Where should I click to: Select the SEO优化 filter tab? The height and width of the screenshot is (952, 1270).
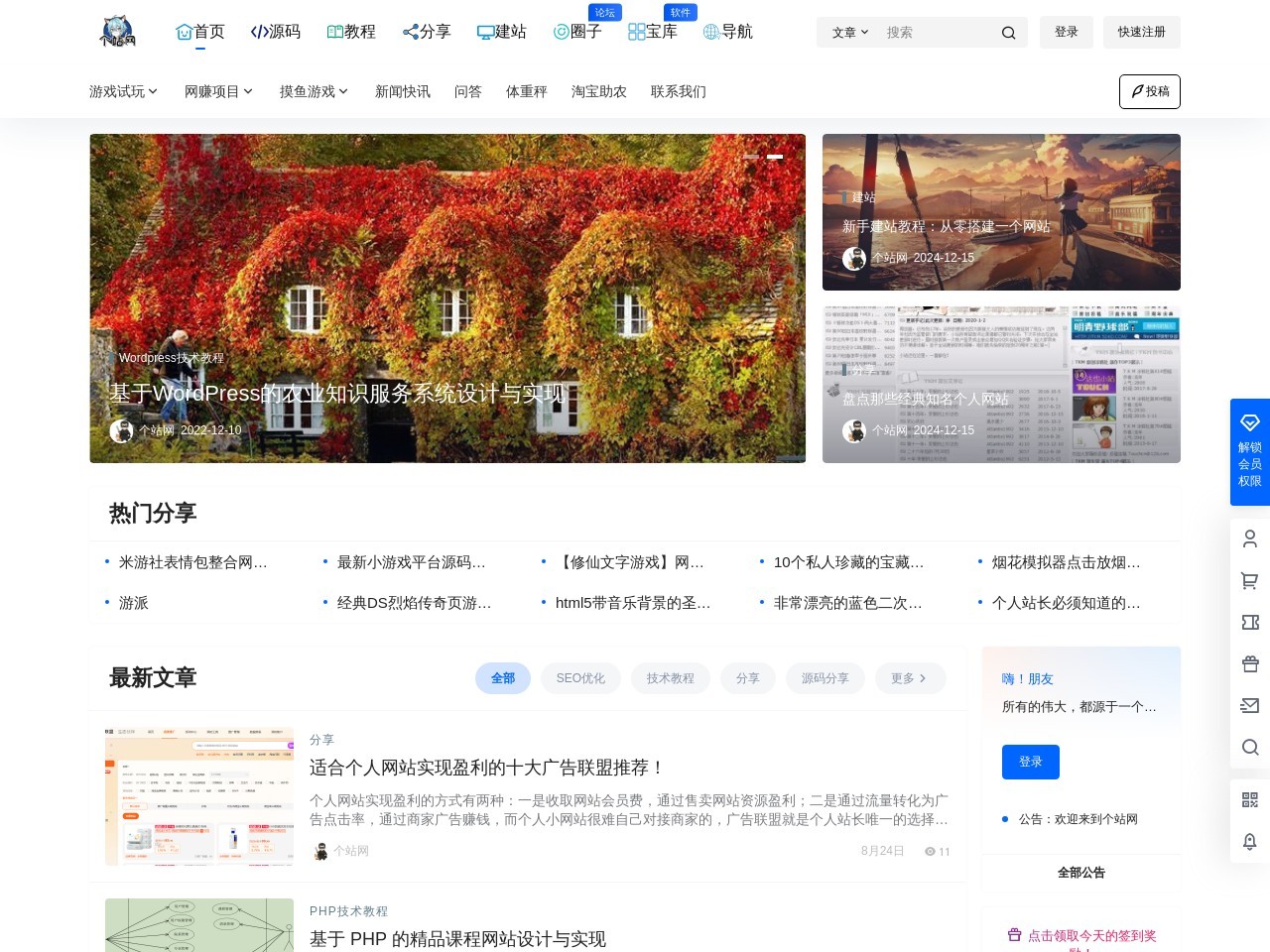580,678
